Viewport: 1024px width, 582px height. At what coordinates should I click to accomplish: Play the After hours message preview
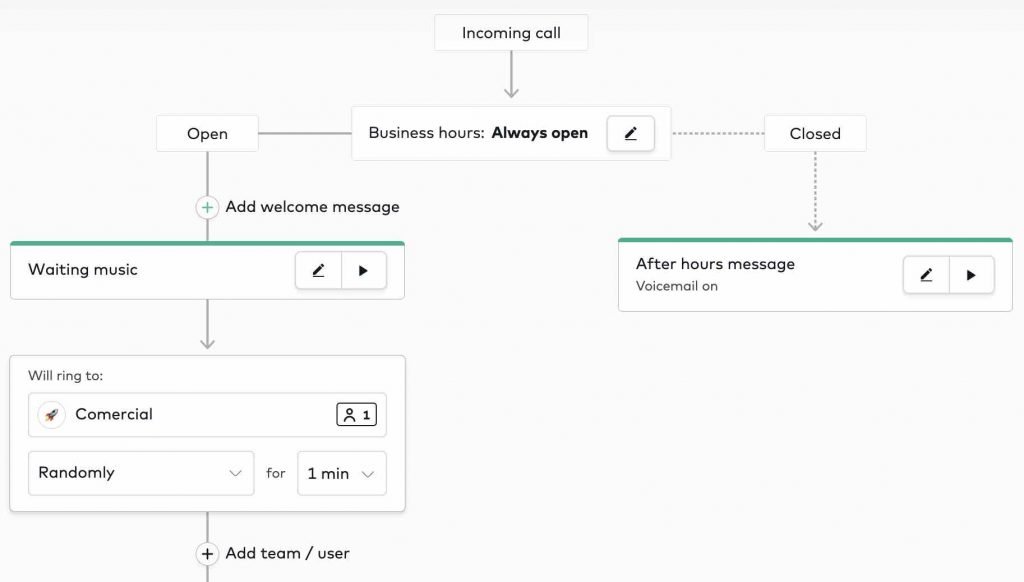pyautogui.click(x=971, y=274)
